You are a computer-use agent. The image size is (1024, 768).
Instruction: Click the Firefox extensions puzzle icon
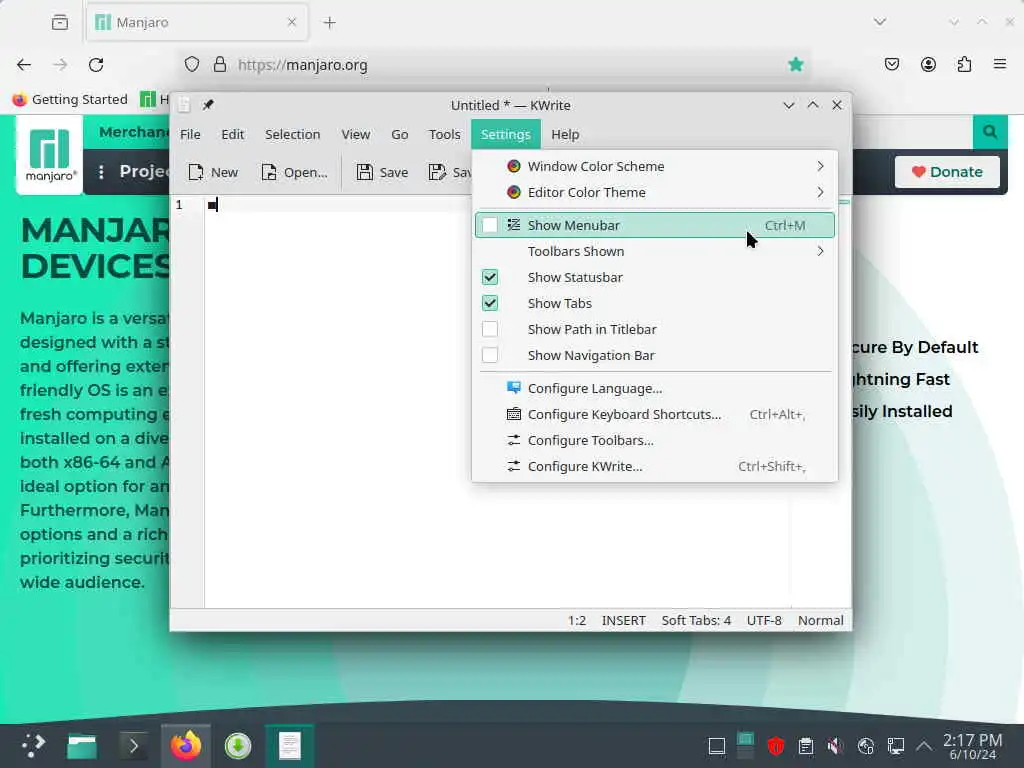pyautogui.click(x=964, y=64)
